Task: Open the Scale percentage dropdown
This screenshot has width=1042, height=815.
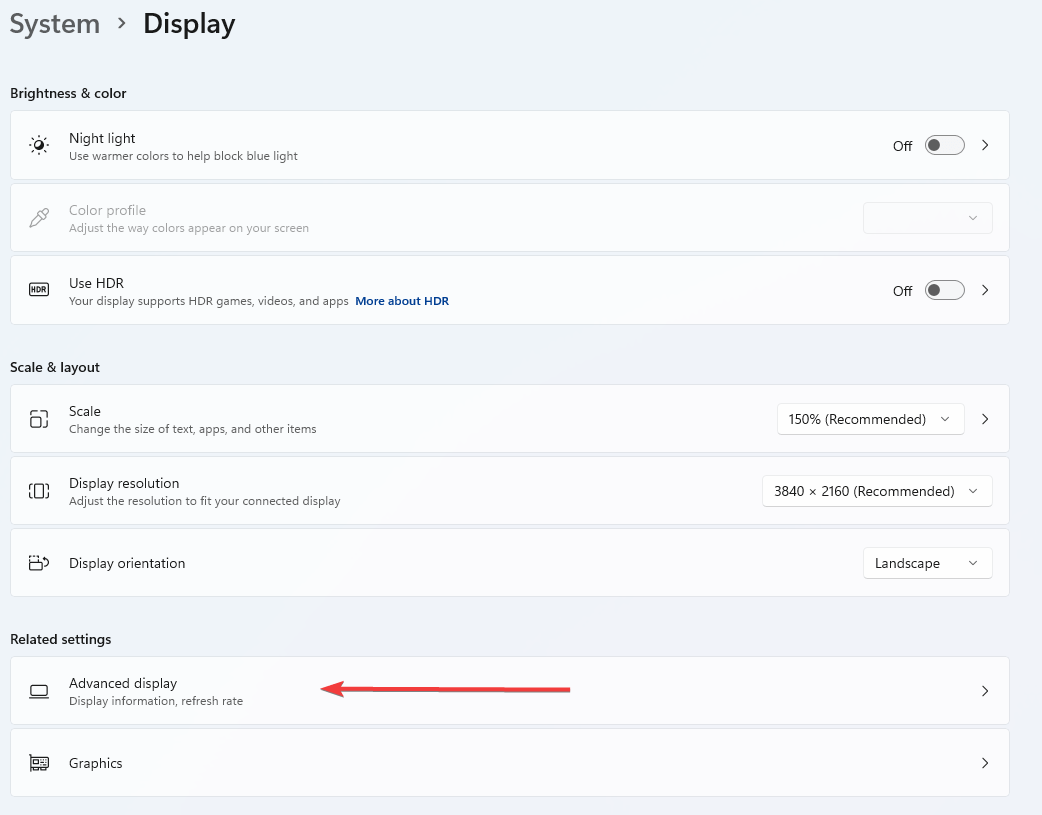Action: click(x=870, y=418)
